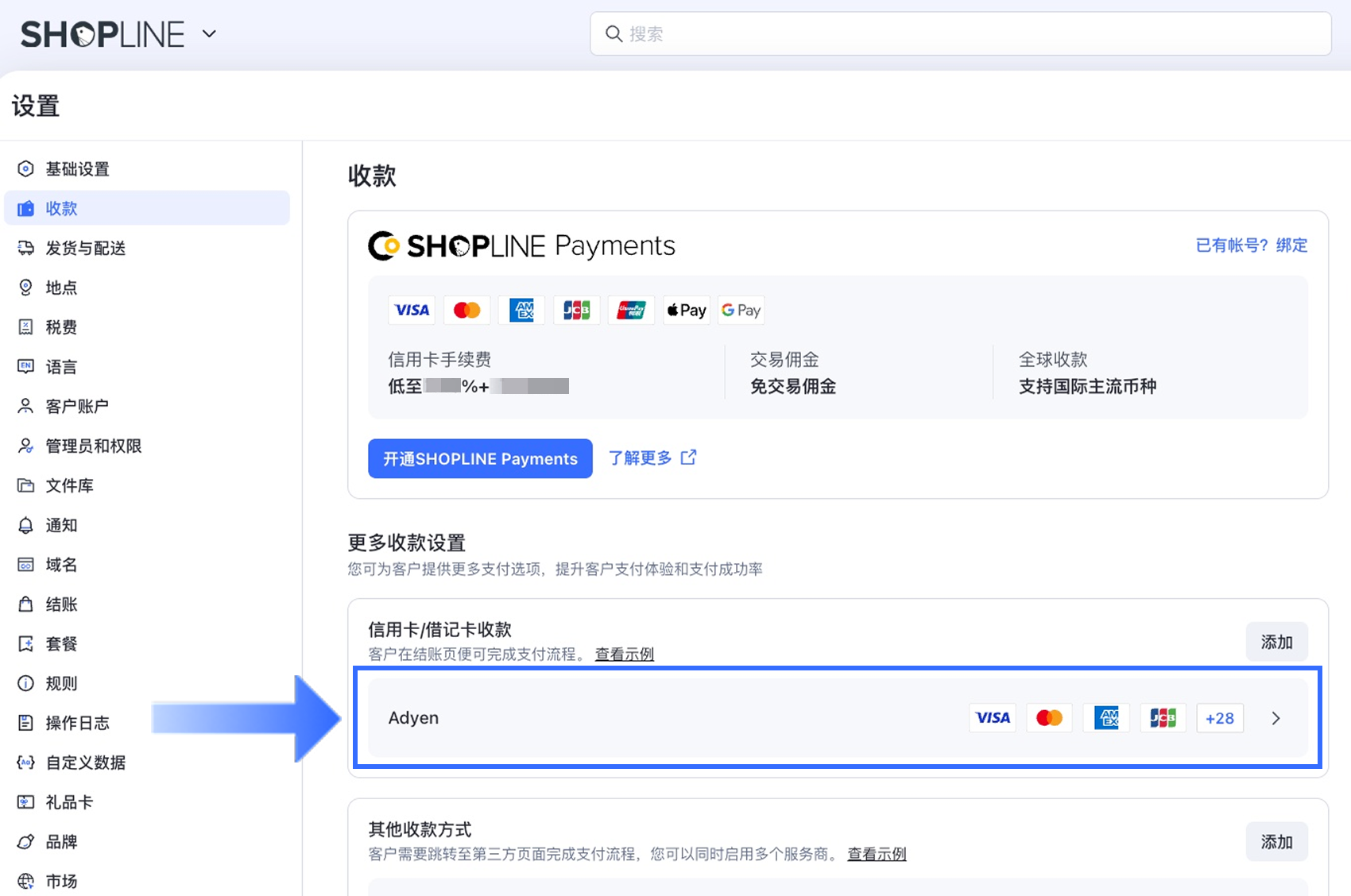The image size is (1351, 896).
Task: Click the 操作日志 log icon
Action: (x=25, y=723)
